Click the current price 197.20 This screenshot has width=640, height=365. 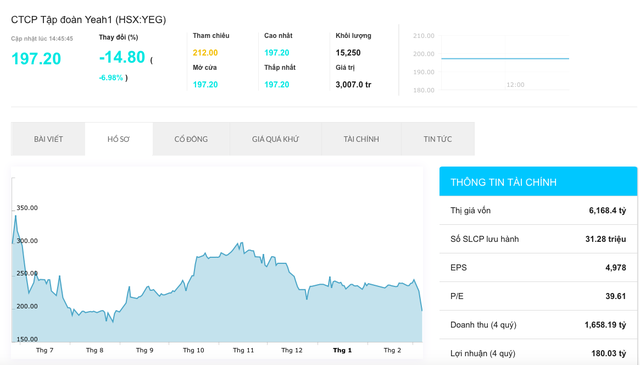click(36, 59)
